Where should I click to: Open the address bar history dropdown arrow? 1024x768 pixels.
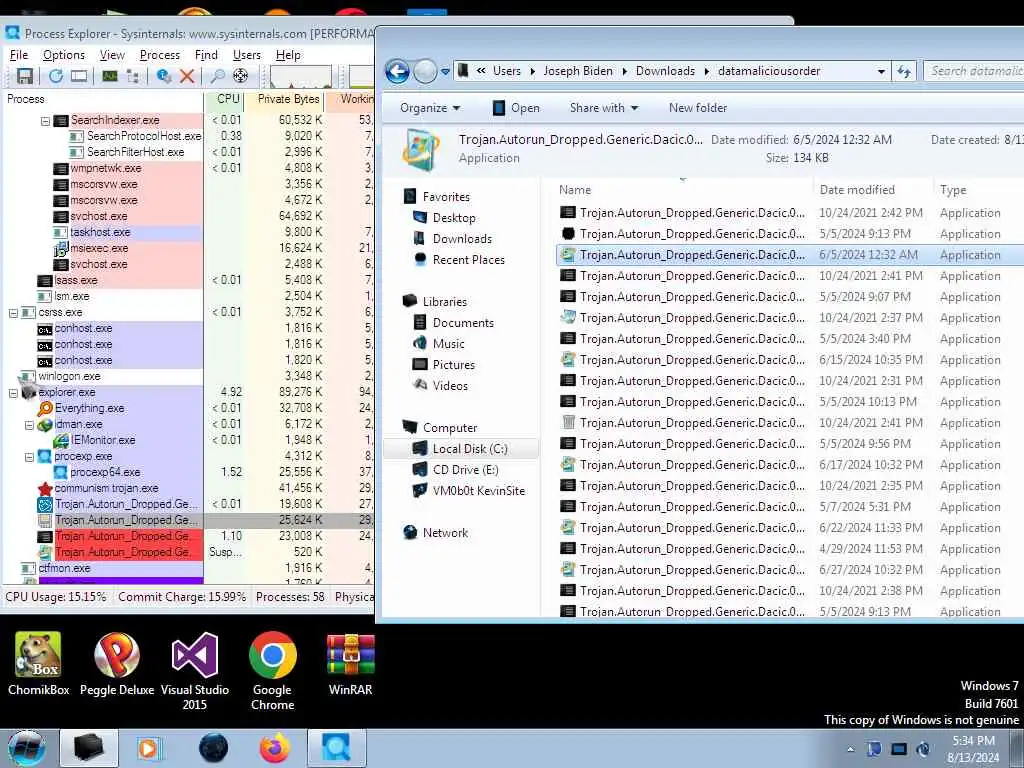[x=881, y=71]
